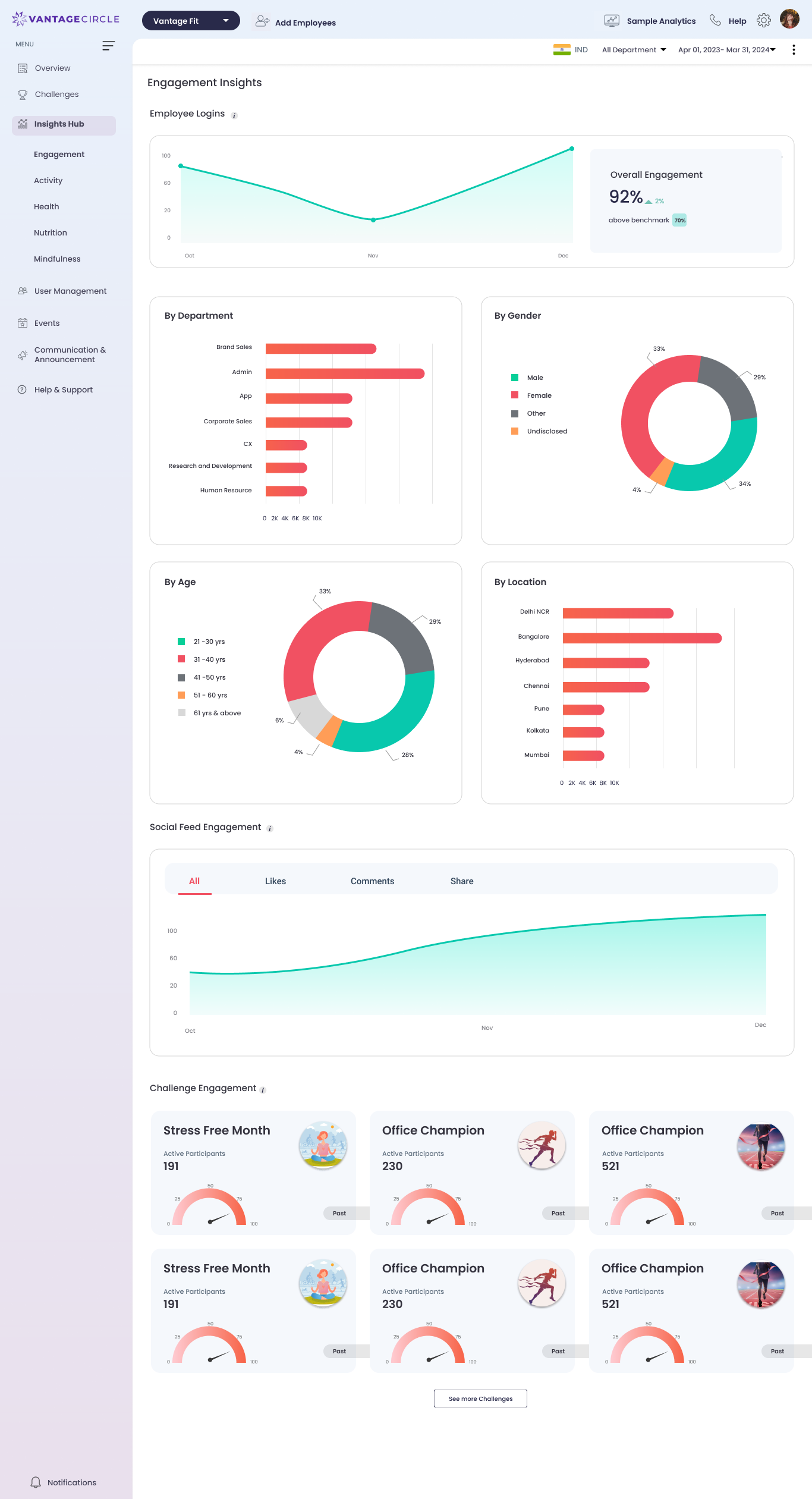Switch to the Share tab
Viewport: 812px width, 1499px height.
tap(462, 881)
